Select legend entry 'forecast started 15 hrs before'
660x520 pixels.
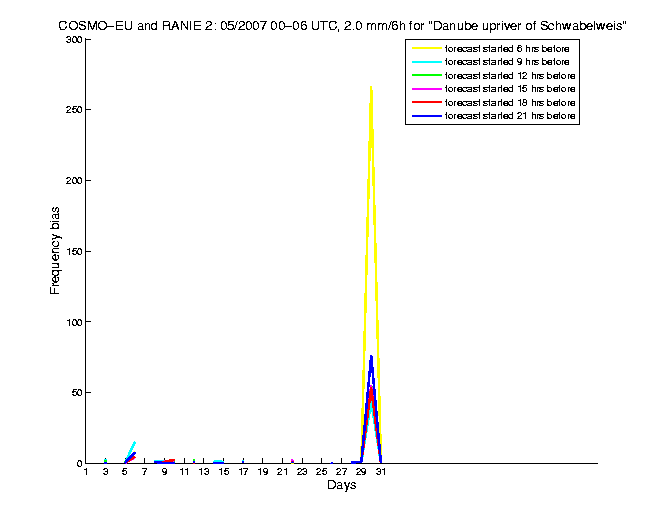coord(510,89)
